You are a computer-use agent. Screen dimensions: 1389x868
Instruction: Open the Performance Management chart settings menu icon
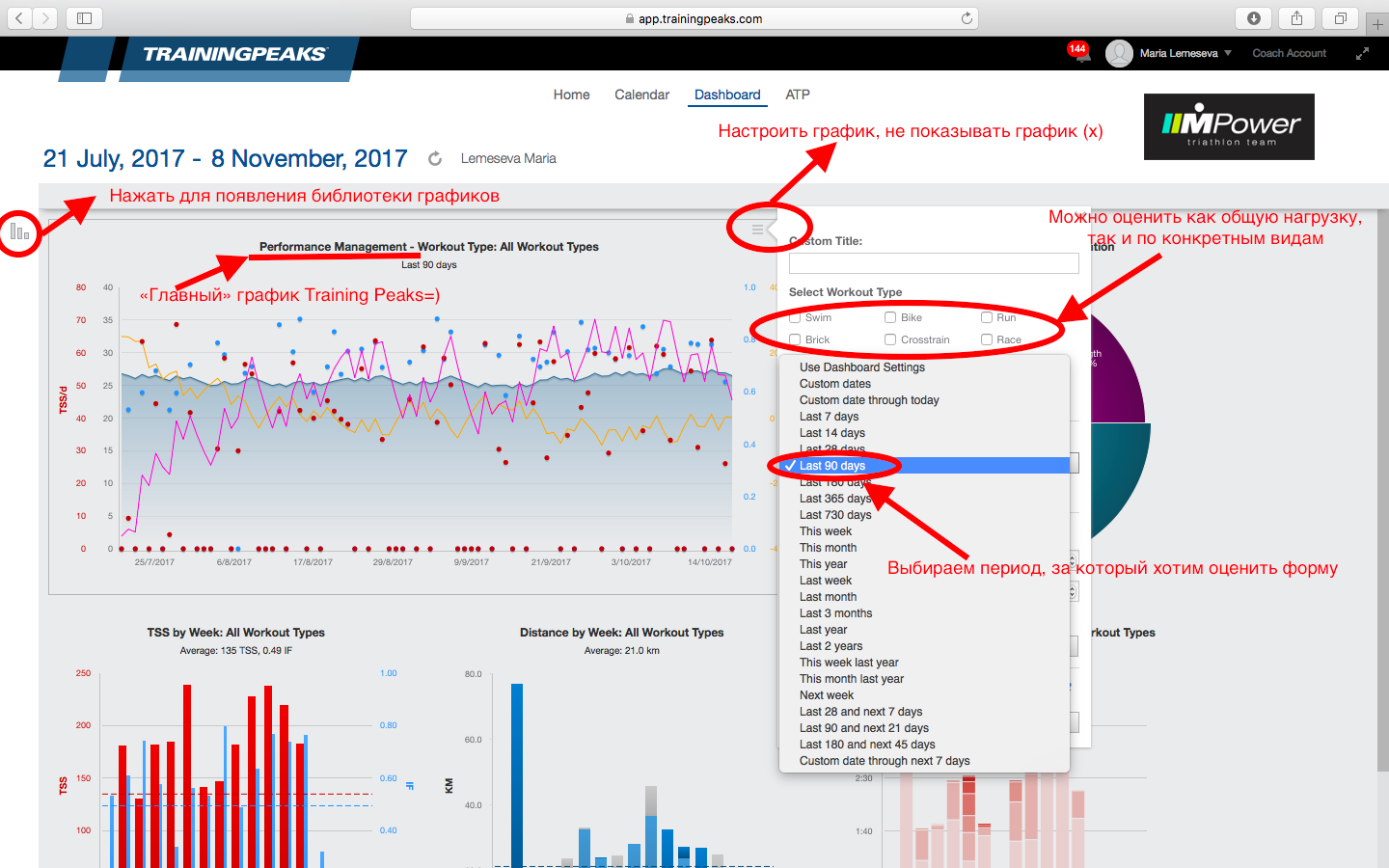(757, 230)
